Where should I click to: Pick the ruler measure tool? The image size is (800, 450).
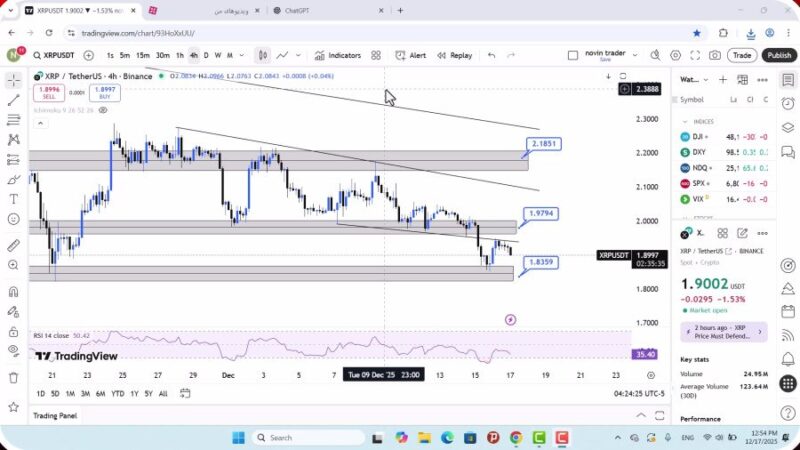[13, 245]
